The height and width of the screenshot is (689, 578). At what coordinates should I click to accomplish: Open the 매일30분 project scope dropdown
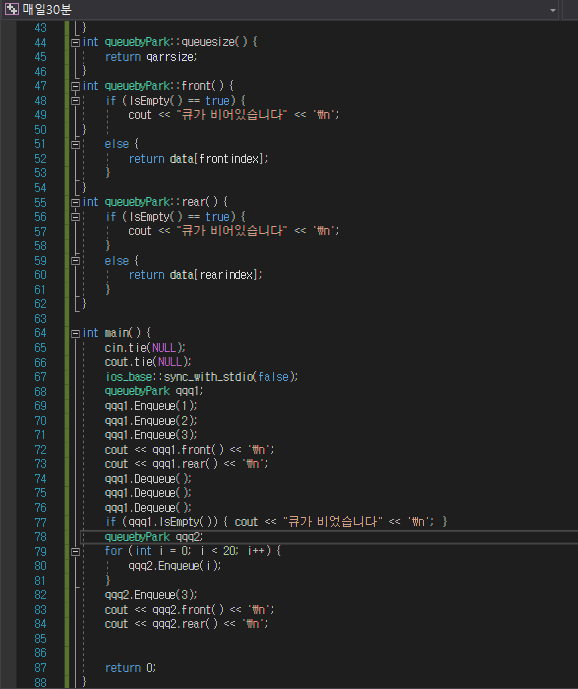point(280,9)
